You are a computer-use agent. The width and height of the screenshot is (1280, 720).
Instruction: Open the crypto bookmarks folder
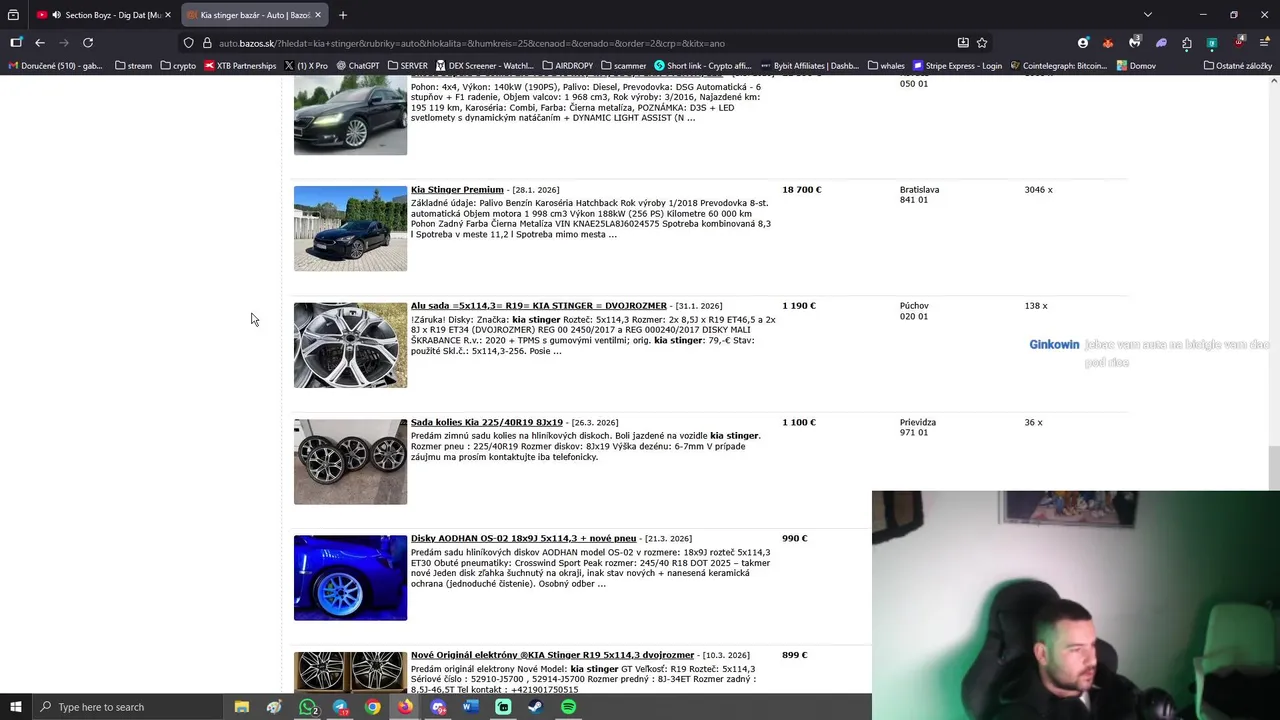(x=178, y=66)
